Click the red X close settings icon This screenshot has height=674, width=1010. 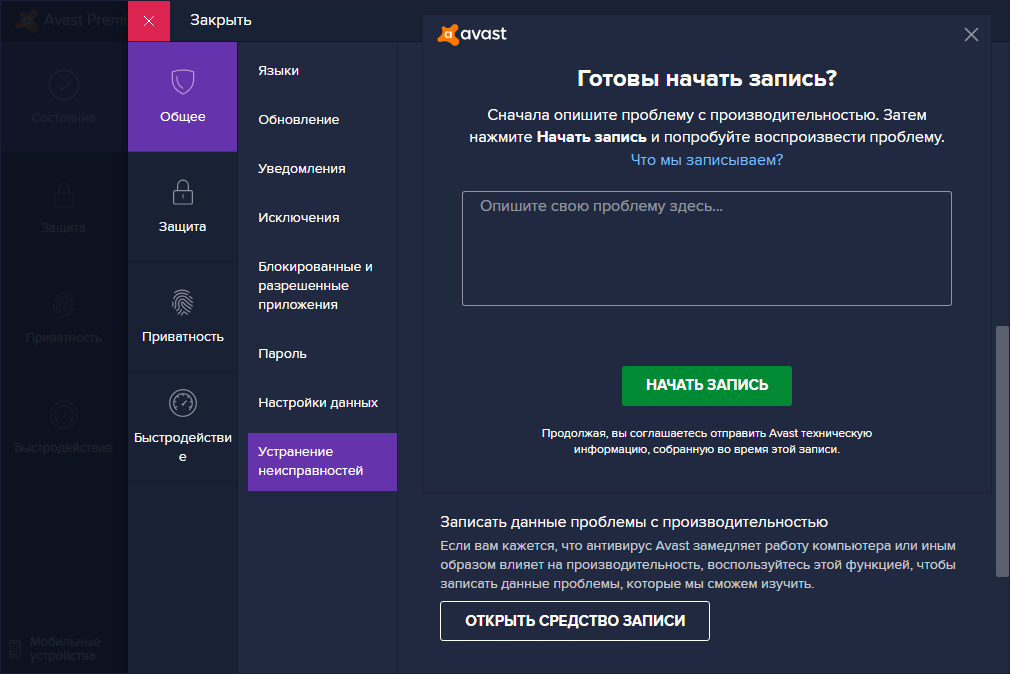[149, 21]
